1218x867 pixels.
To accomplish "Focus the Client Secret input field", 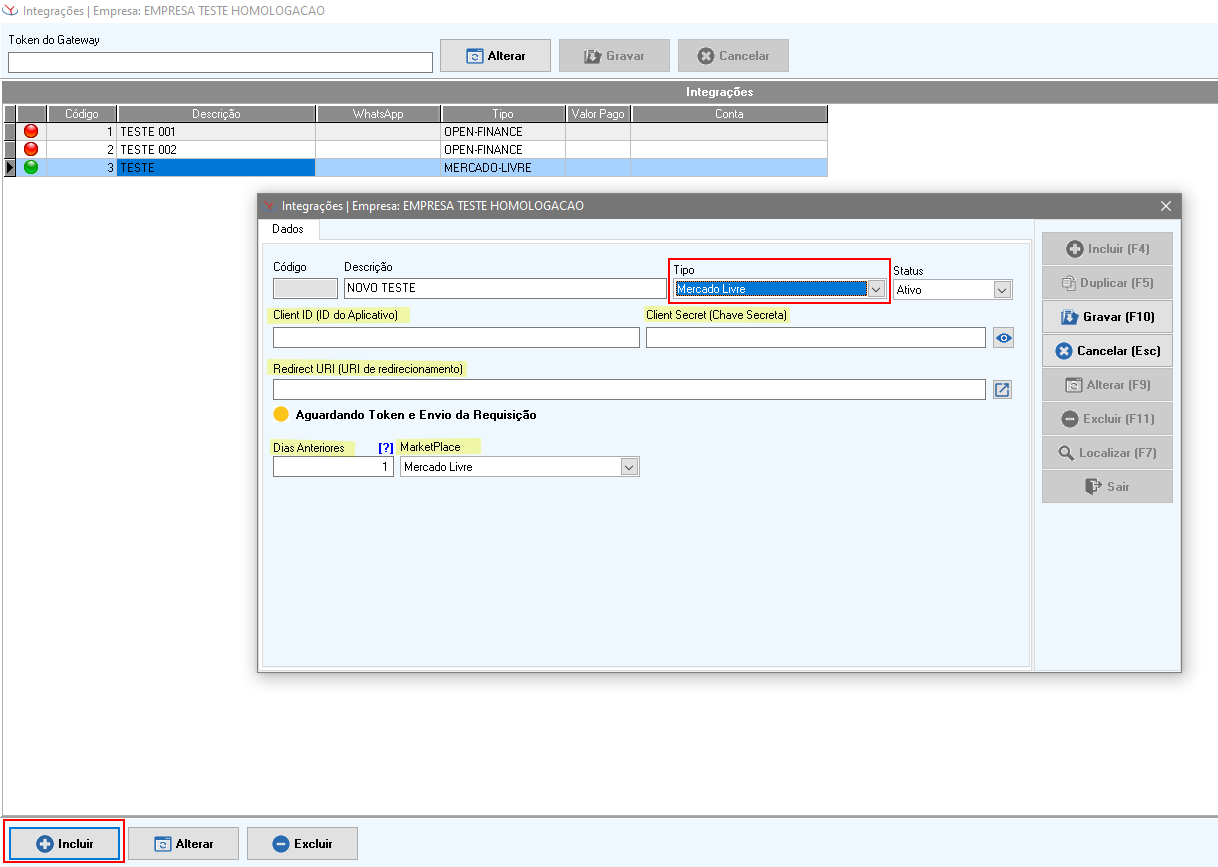I will [x=816, y=338].
